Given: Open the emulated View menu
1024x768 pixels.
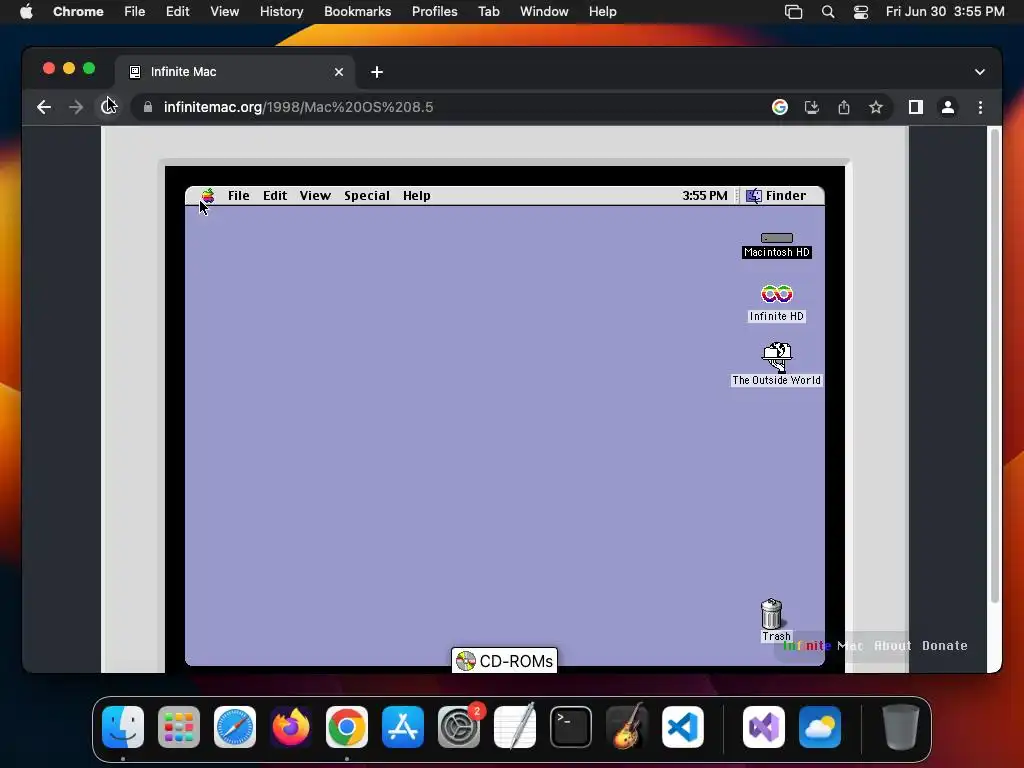Looking at the screenshot, I should [x=315, y=195].
